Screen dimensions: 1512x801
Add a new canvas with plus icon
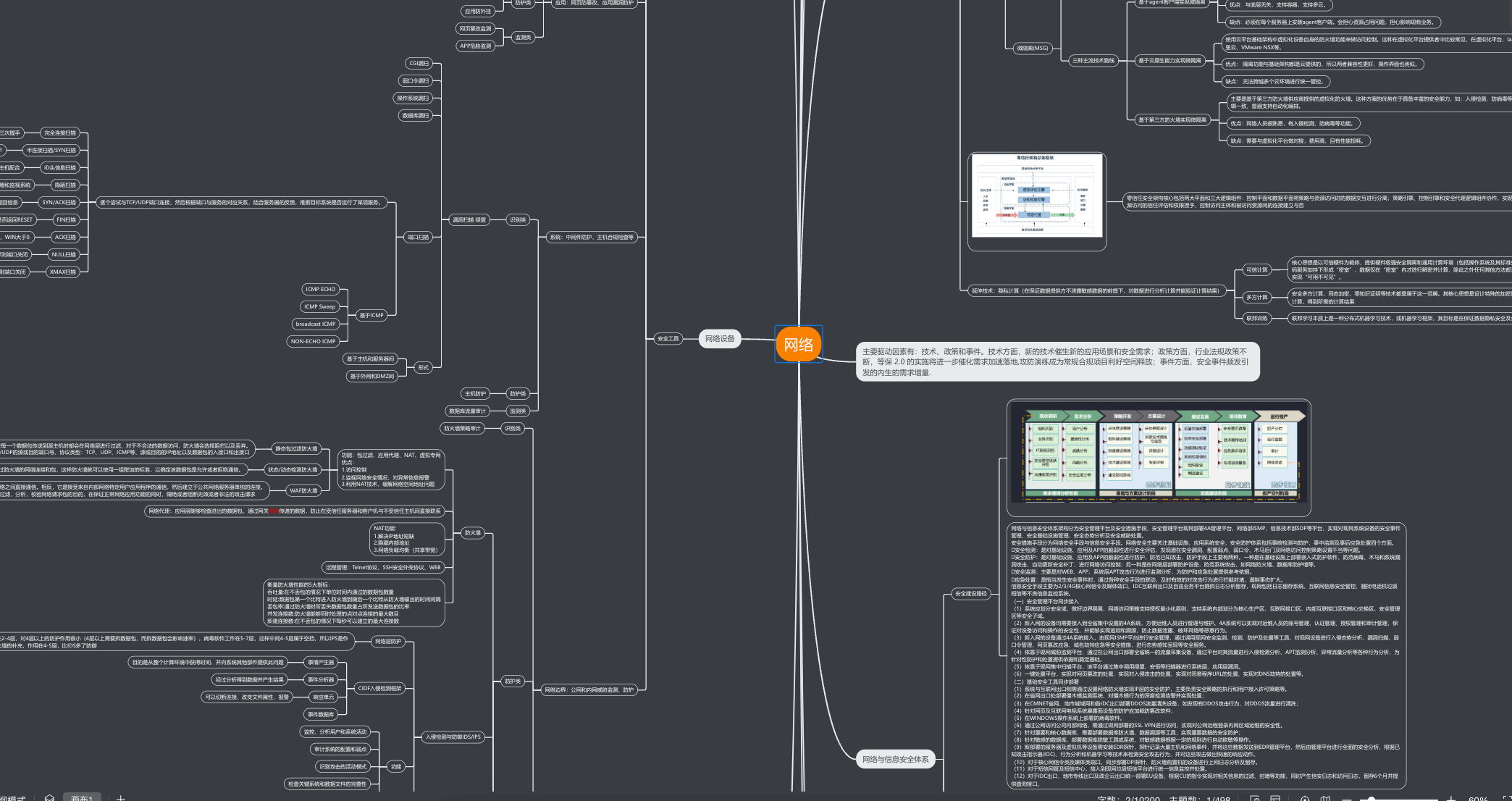[x=121, y=798]
